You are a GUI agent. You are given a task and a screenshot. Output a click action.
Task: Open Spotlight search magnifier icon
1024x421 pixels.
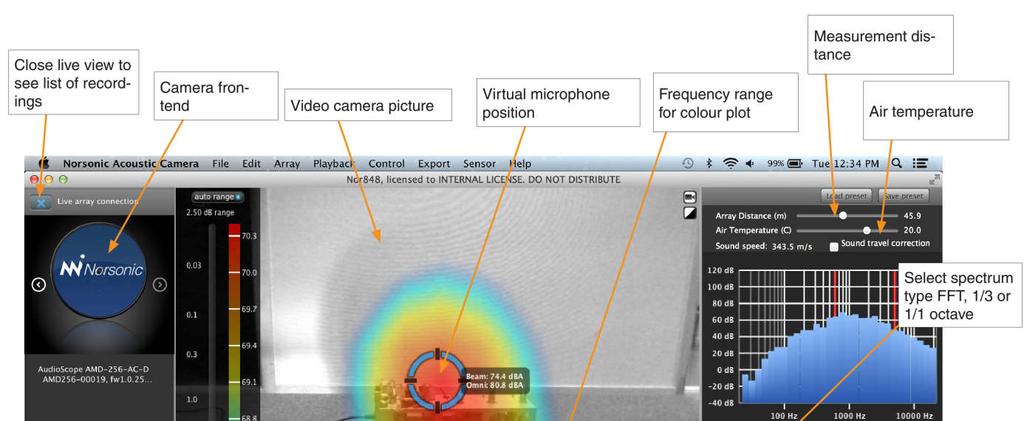pos(897,164)
